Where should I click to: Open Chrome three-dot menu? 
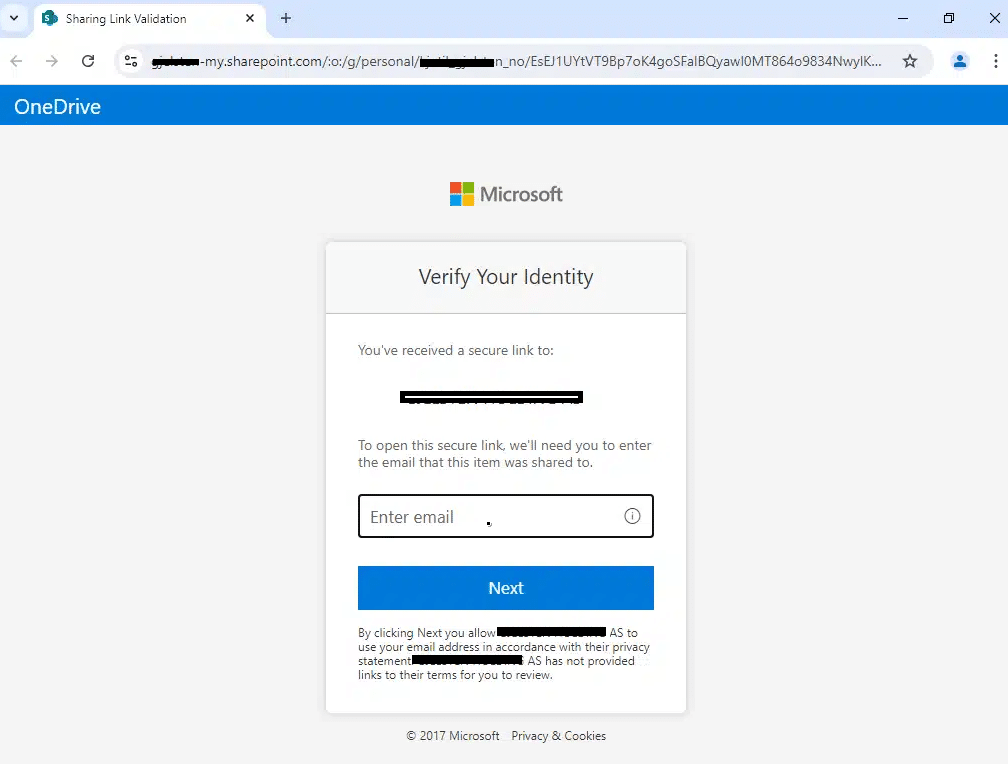coord(995,61)
